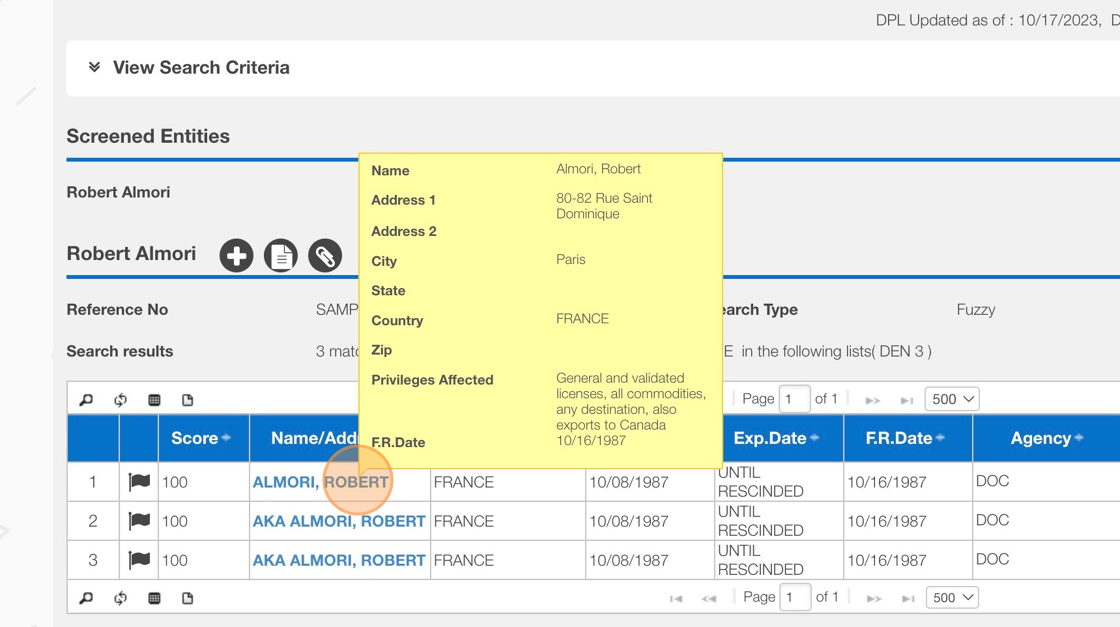1120x627 pixels.
Task: Click the document icon beside Robert Almori
Action: 281,256
